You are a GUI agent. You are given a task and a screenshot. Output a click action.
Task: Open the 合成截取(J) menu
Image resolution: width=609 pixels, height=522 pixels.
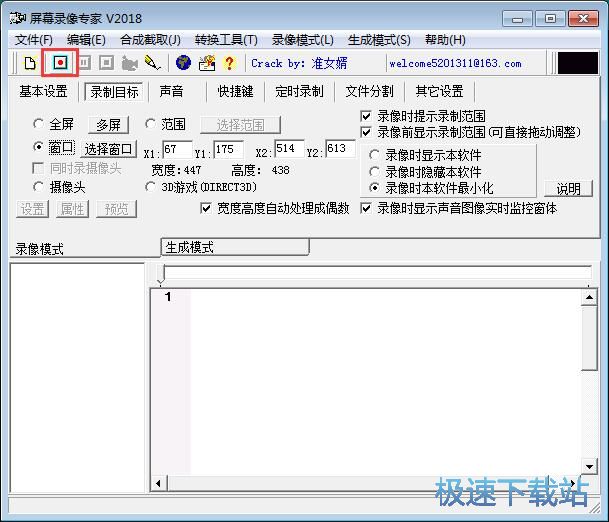[x=150, y=40]
